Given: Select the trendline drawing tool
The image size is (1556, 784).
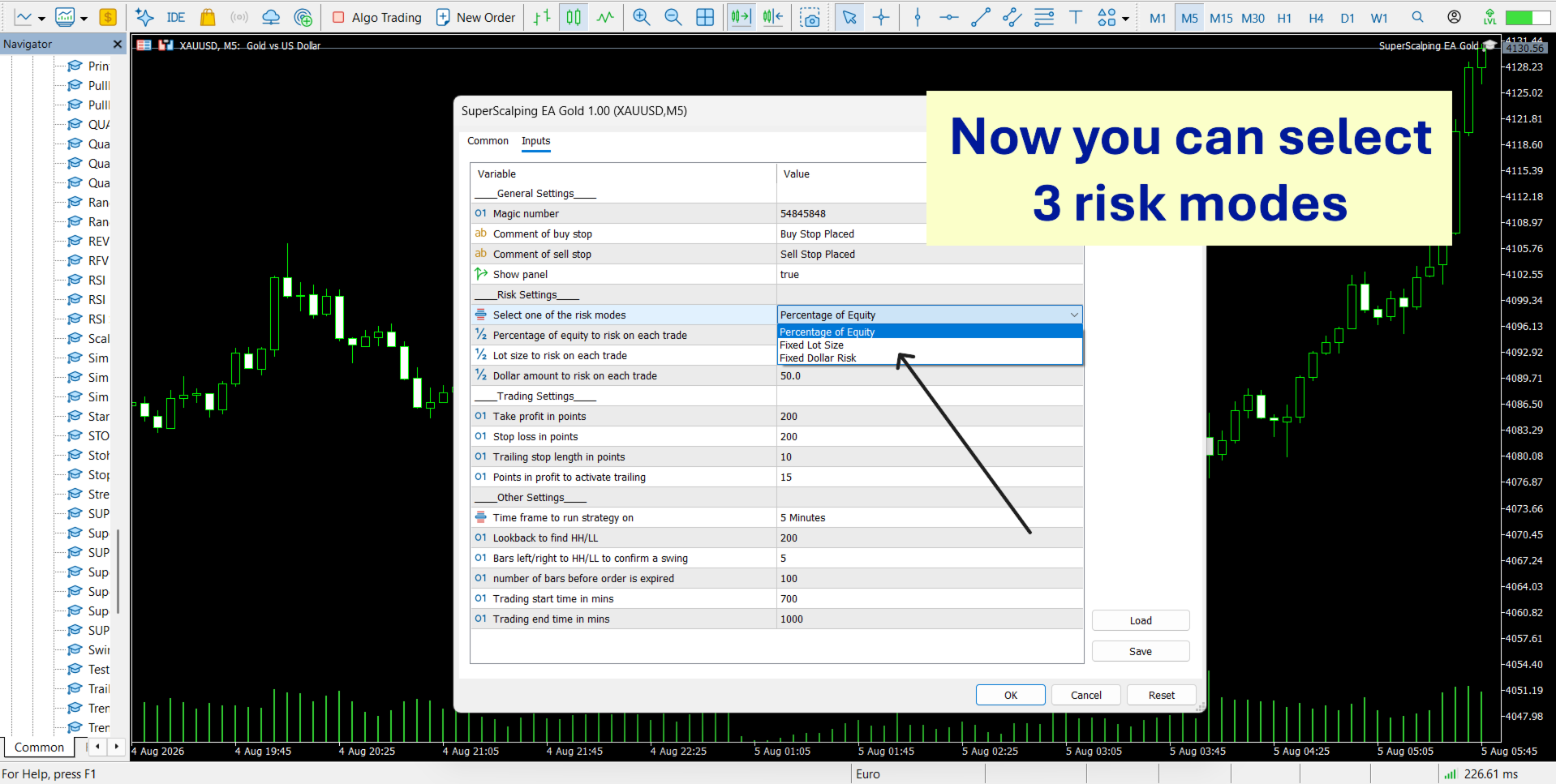Looking at the screenshot, I should [x=980, y=17].
